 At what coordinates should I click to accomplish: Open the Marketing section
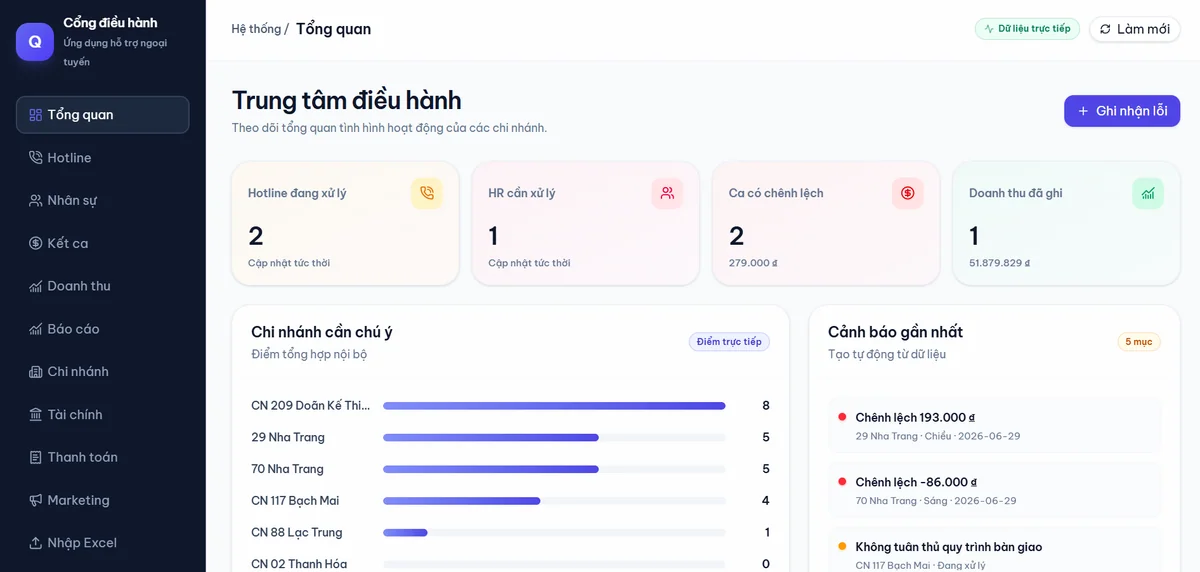102,500
